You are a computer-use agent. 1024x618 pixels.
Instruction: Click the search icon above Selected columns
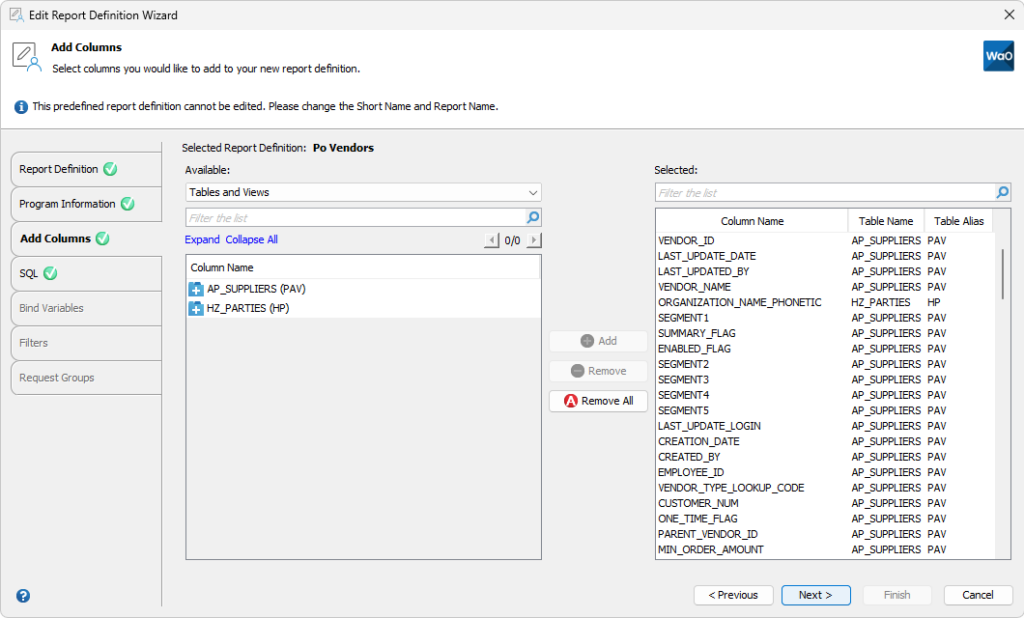[1001, 192]
